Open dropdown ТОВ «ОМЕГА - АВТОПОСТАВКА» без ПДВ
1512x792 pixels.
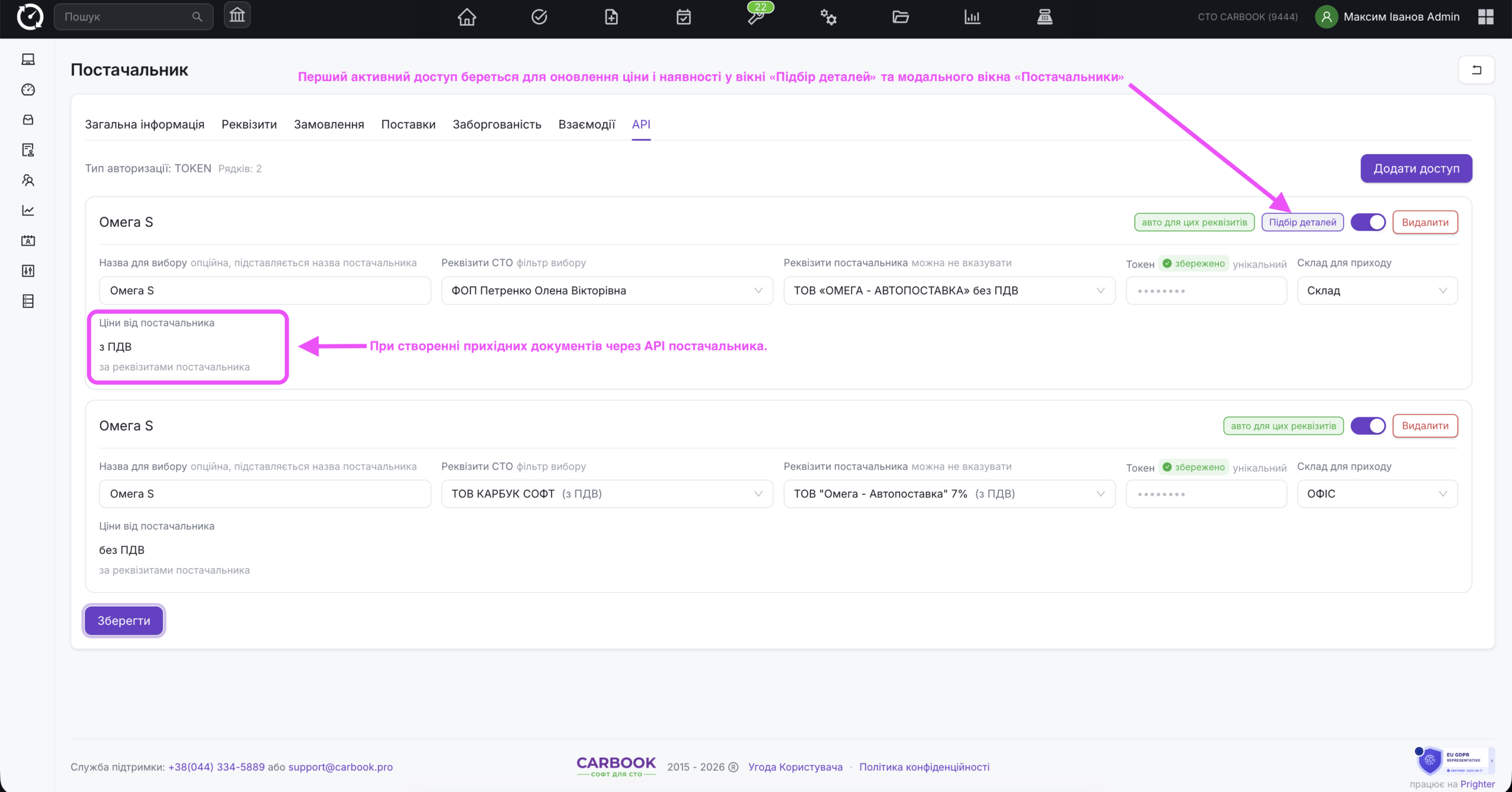tap(949, 291)
